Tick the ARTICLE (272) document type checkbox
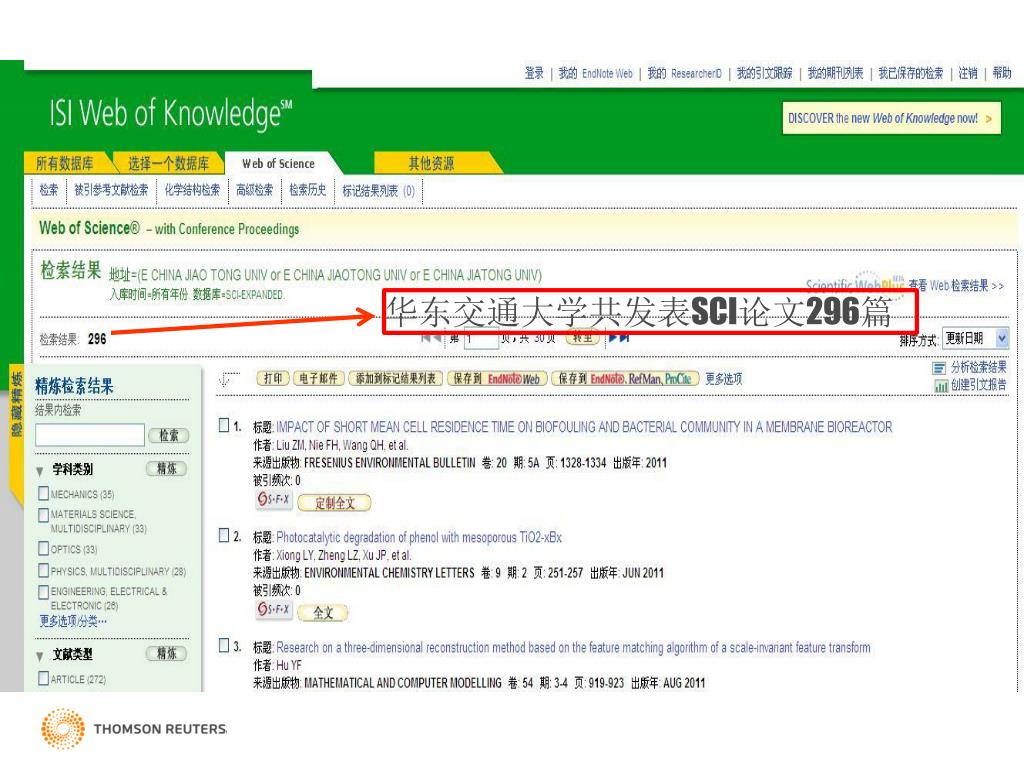This screenshot has width=1024, height=768. (44, 678)
